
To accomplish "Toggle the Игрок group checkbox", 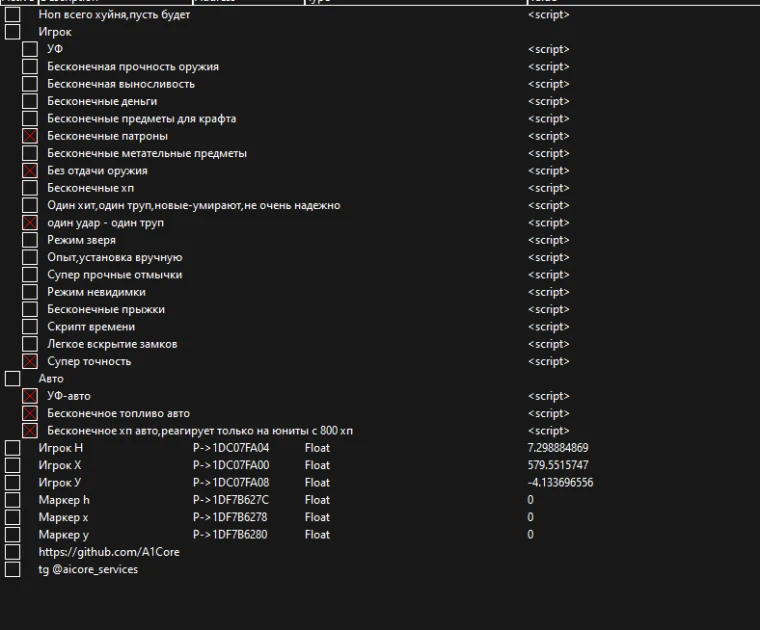I will 12,32.
